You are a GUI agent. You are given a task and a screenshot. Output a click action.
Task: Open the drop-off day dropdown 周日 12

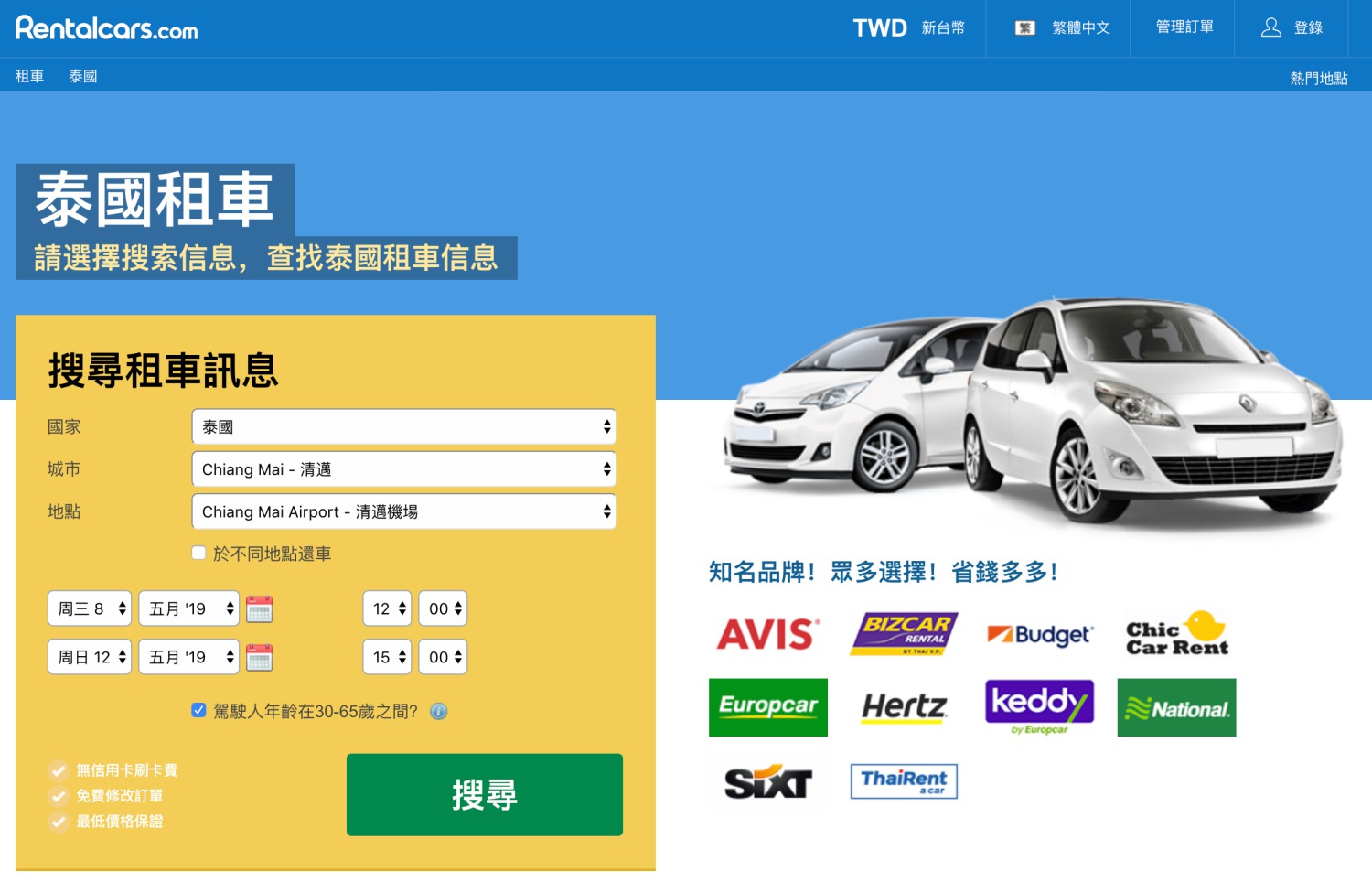90,657
